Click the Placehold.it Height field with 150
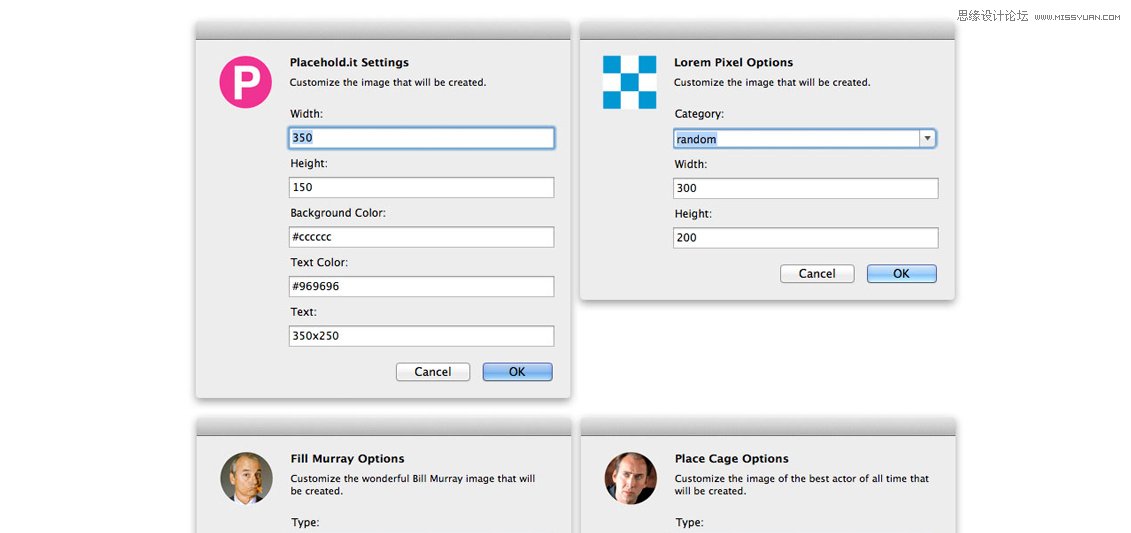1131x533 pixels. point(421,187)
